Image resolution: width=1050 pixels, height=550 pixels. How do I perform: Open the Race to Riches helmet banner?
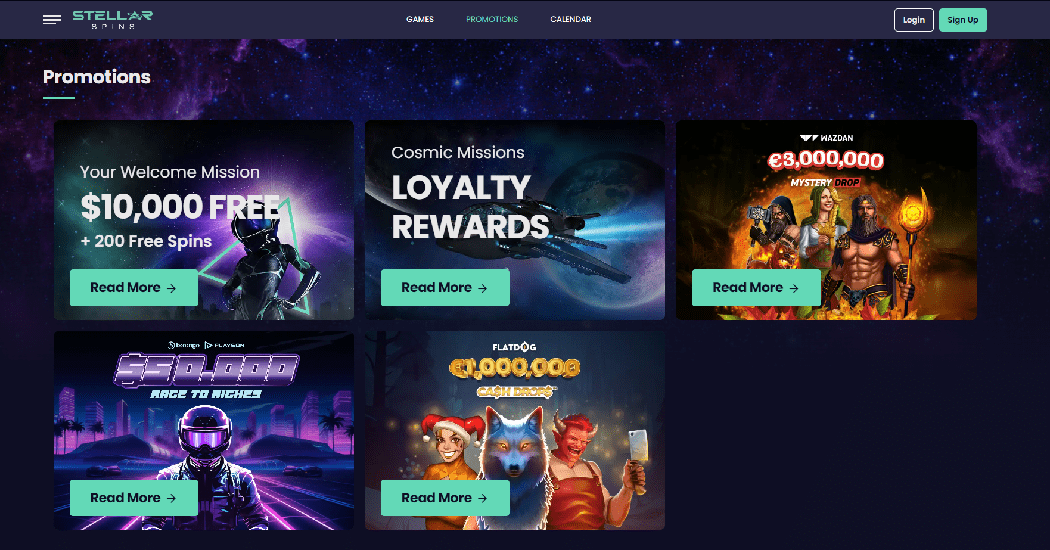204,429
